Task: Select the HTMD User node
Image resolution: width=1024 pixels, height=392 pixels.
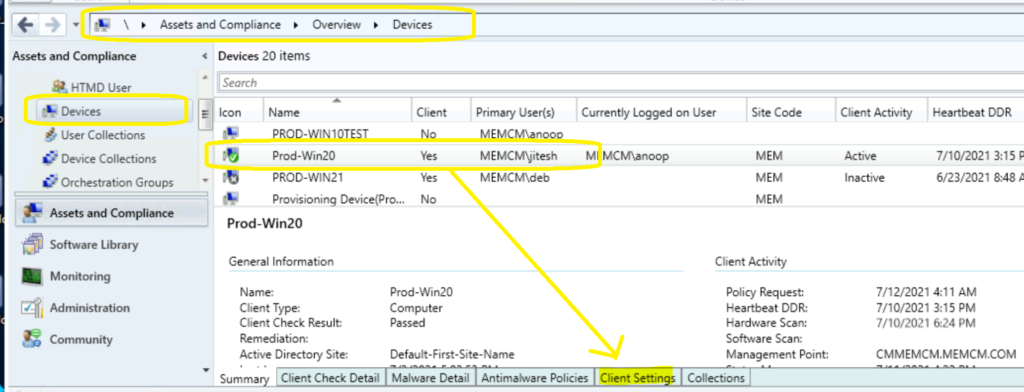Action: (91, 87)
